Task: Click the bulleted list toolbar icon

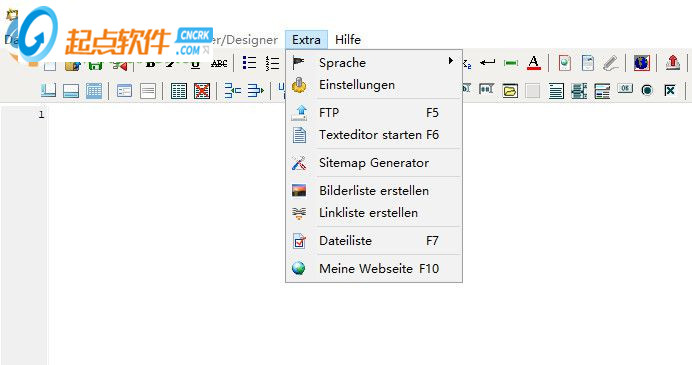Action: tap(249, 63)
